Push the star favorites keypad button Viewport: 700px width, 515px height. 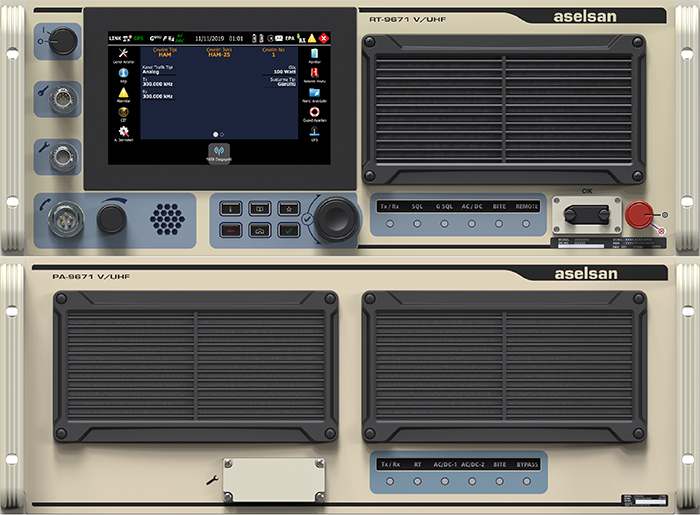[289, 208]
